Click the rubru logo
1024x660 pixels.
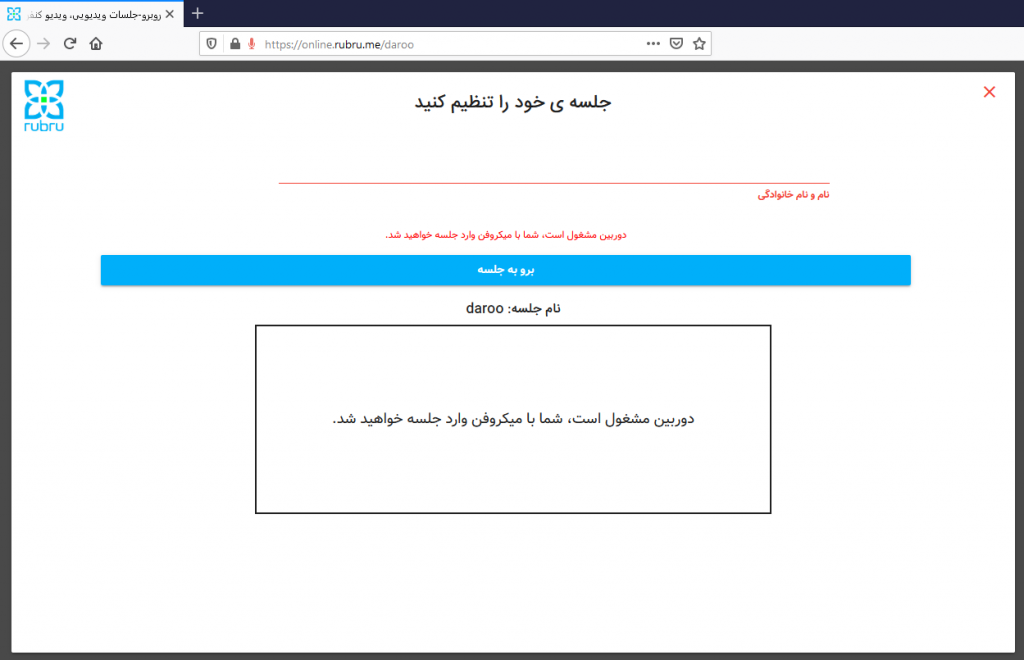click(x=44, y=106)
